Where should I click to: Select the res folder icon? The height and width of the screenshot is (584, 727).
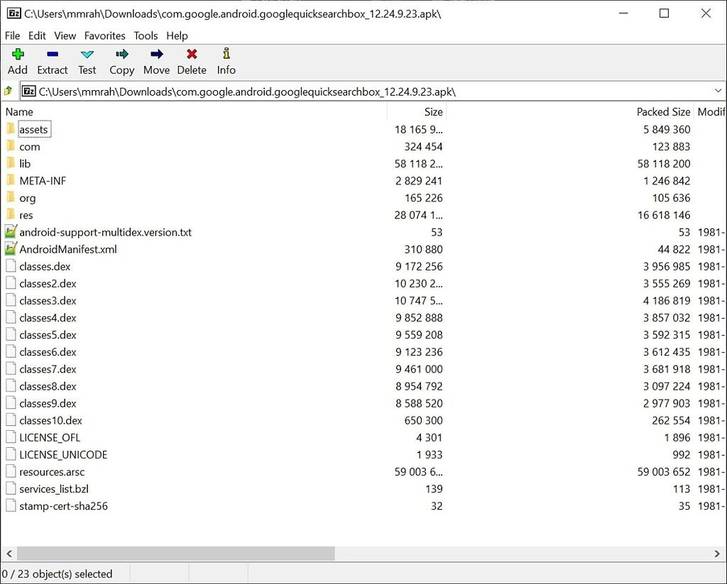tap(11, 215)
